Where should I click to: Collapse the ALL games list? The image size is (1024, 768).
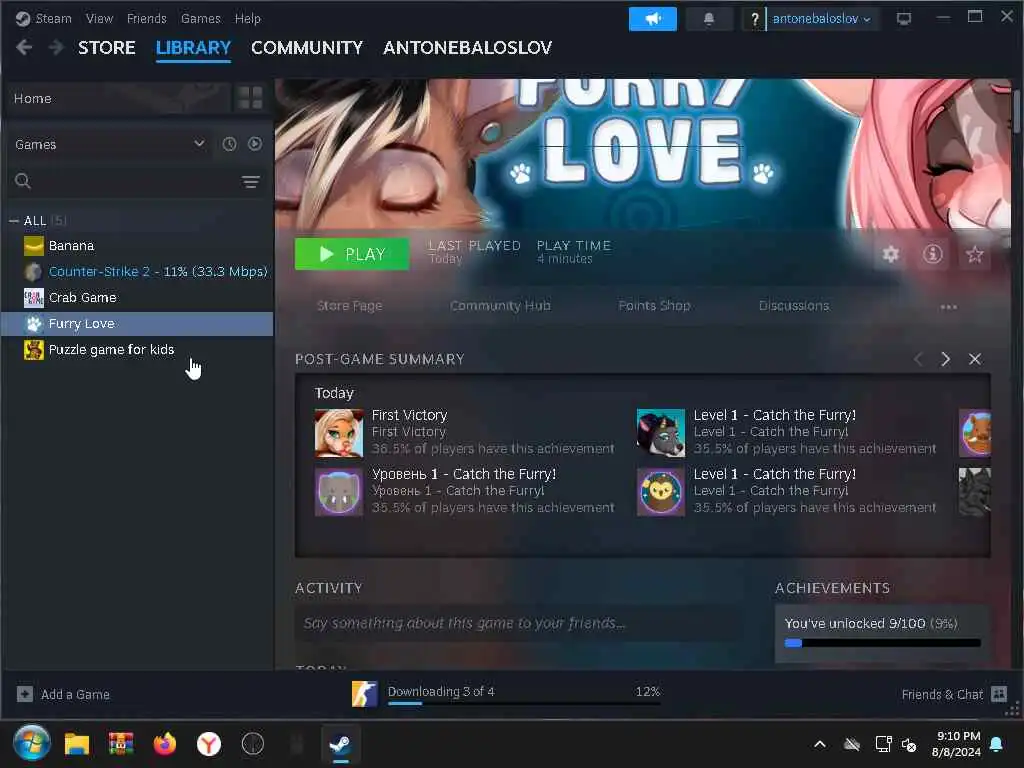(14, 221)
